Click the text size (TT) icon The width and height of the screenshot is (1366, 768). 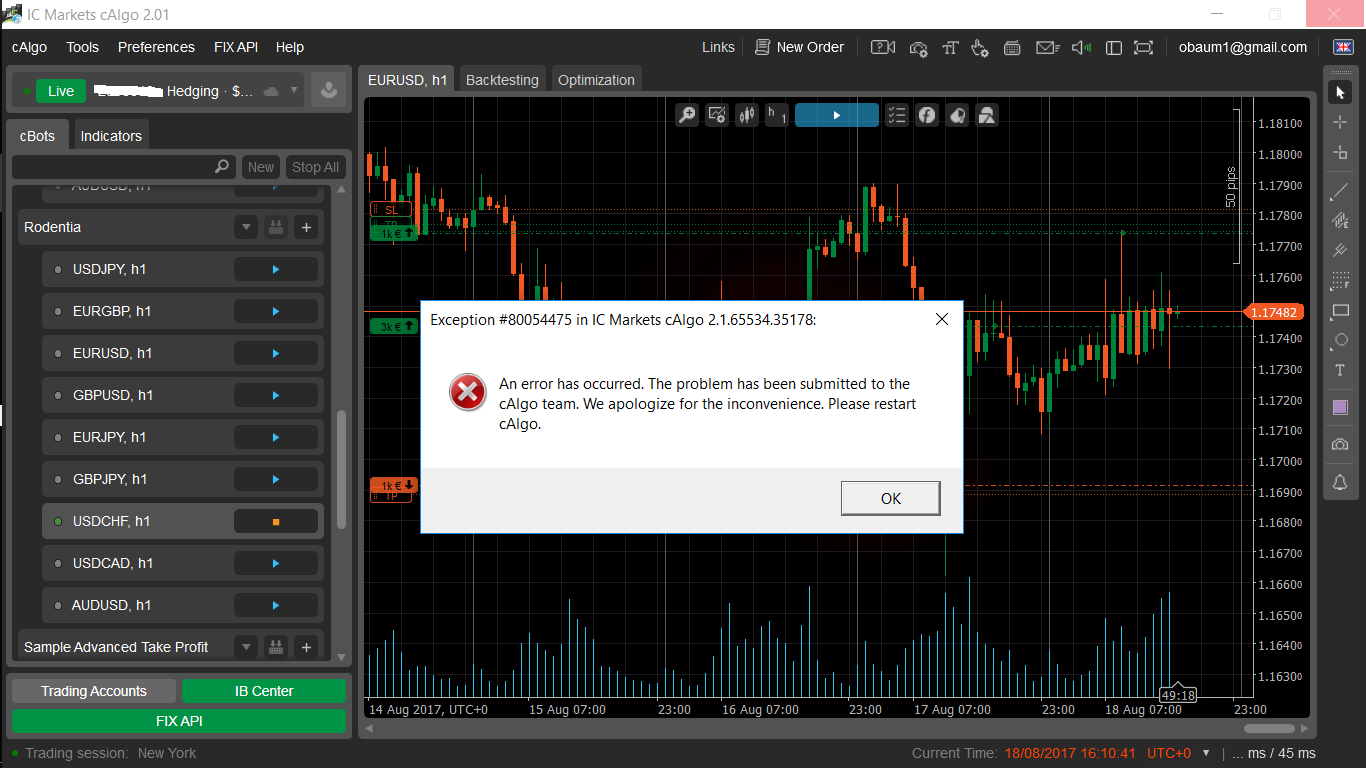pos(950,47)
